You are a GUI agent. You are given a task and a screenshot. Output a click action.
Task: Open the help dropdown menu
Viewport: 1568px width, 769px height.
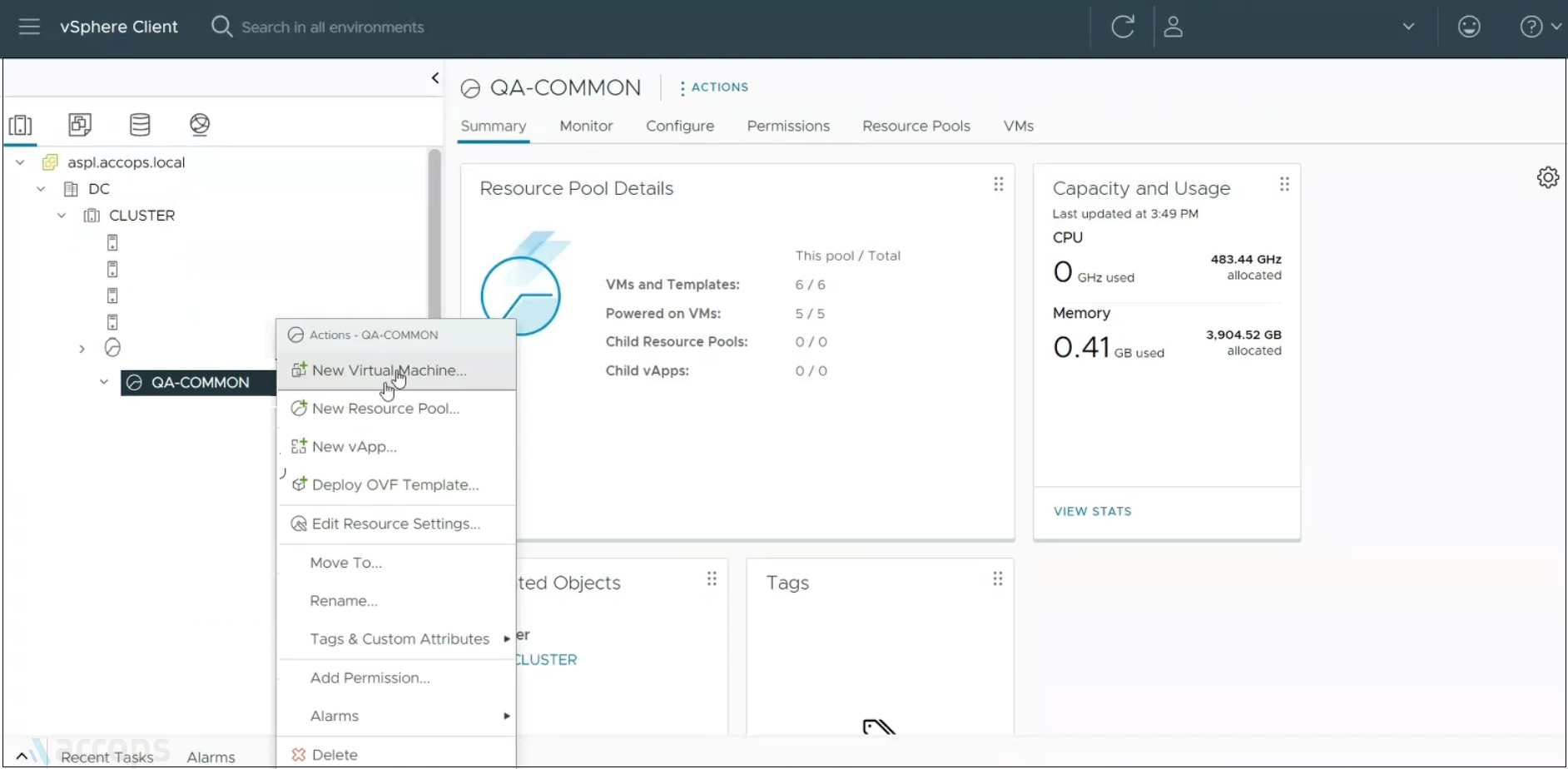pyautogui.click(x=1540, y=27)
